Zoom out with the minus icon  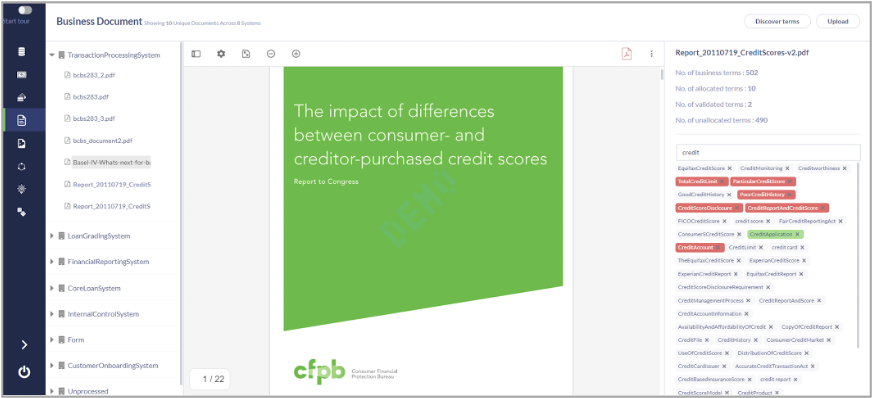click(x=271, y=54)
